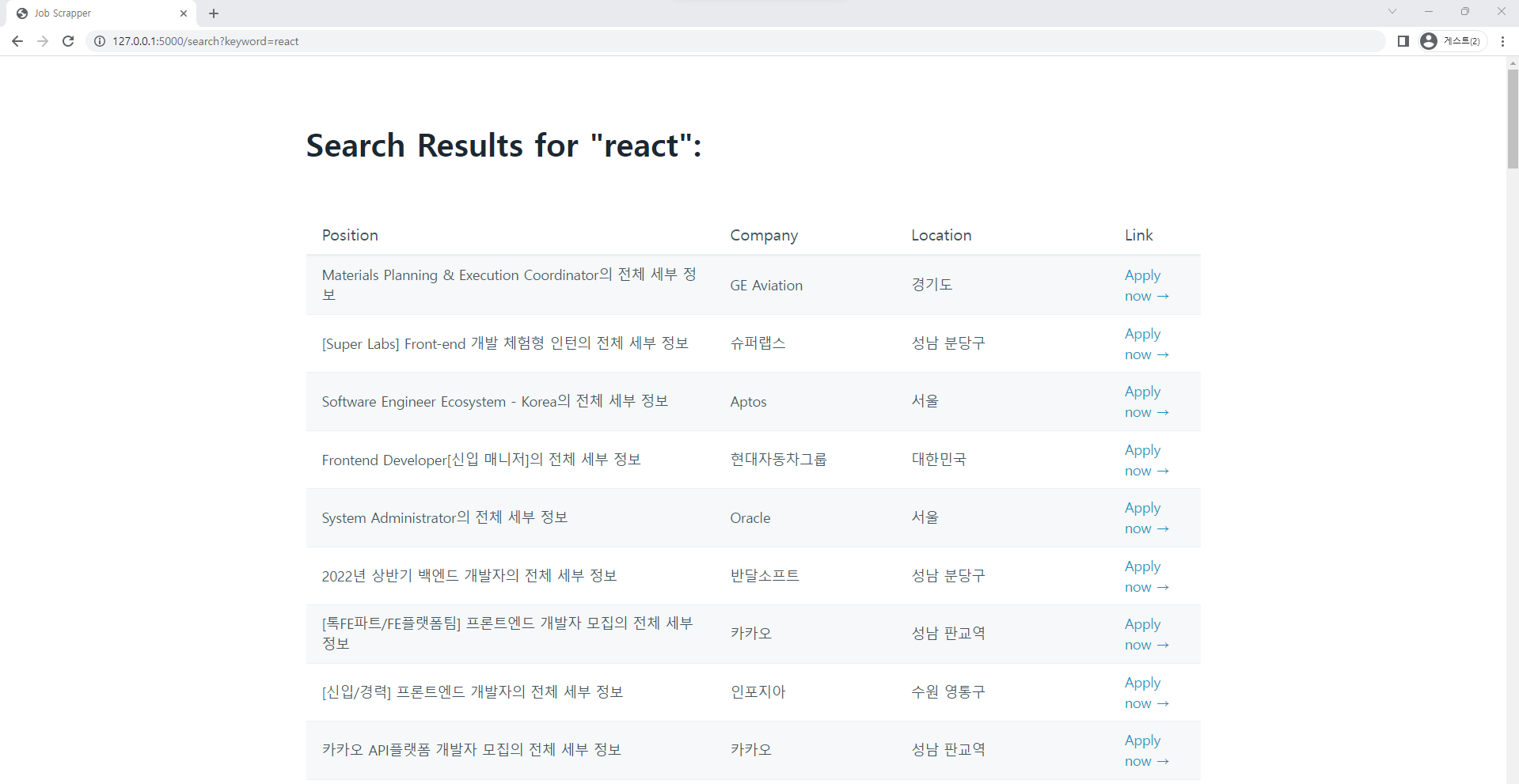Click 서울 location in Oracle row
Screen dimensions: 1519x784
(x=925, y=517)
